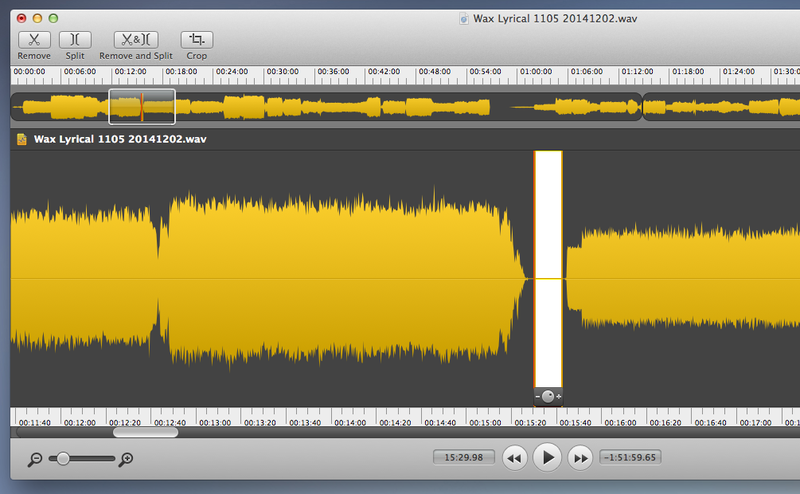Click the zoom slider knob
This screenshot has width=800, height=494.
click(x=63, y=458)
